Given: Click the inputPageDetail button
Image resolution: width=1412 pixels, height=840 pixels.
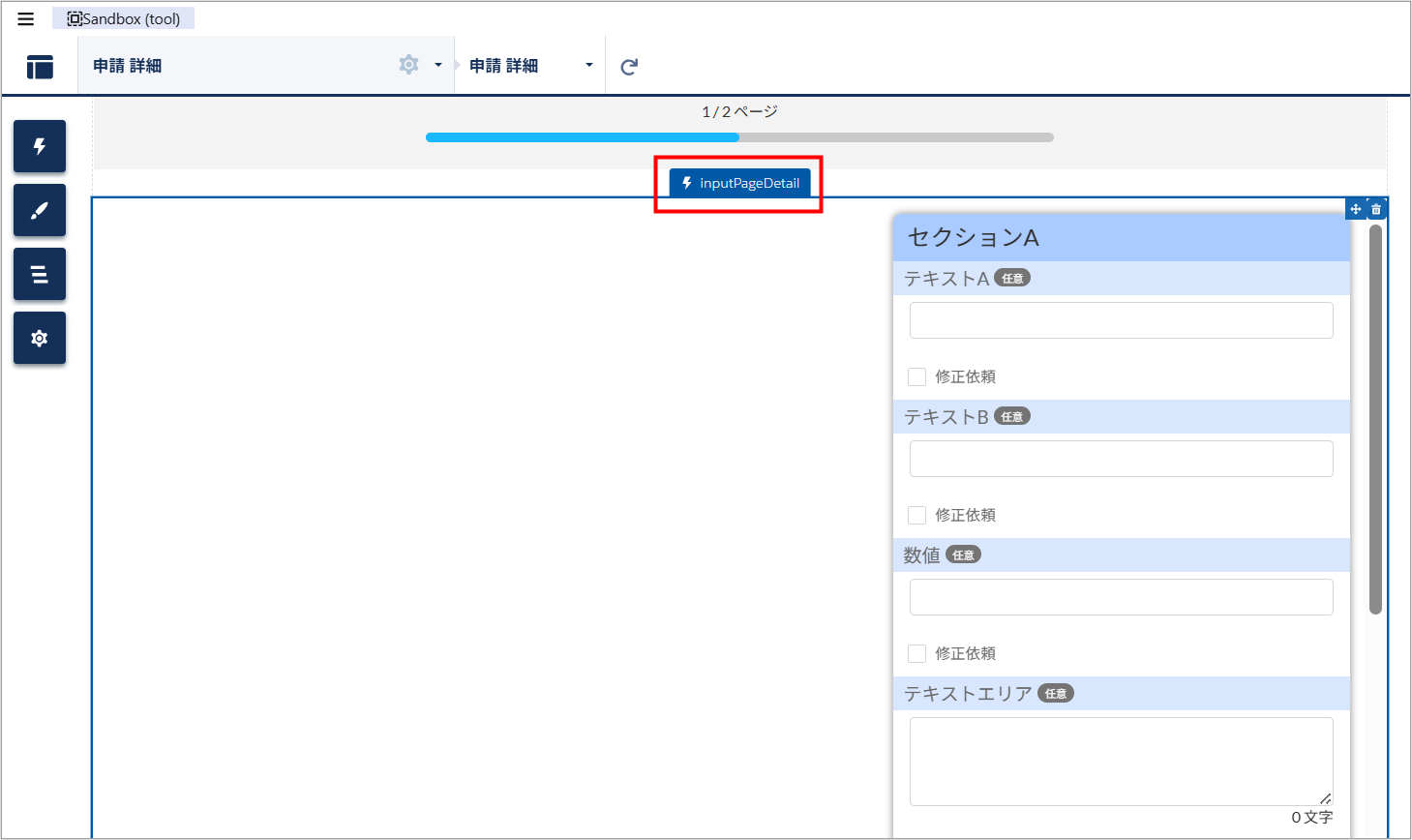Looking at the screenshot, I should click(x=740, y=183).
